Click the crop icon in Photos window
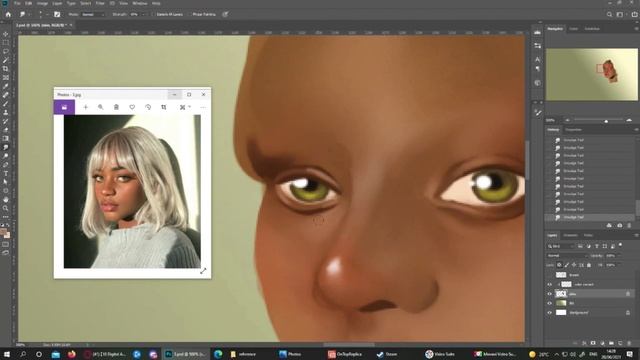Viewport: 640px width, 360px height. (x=164, y=107)
